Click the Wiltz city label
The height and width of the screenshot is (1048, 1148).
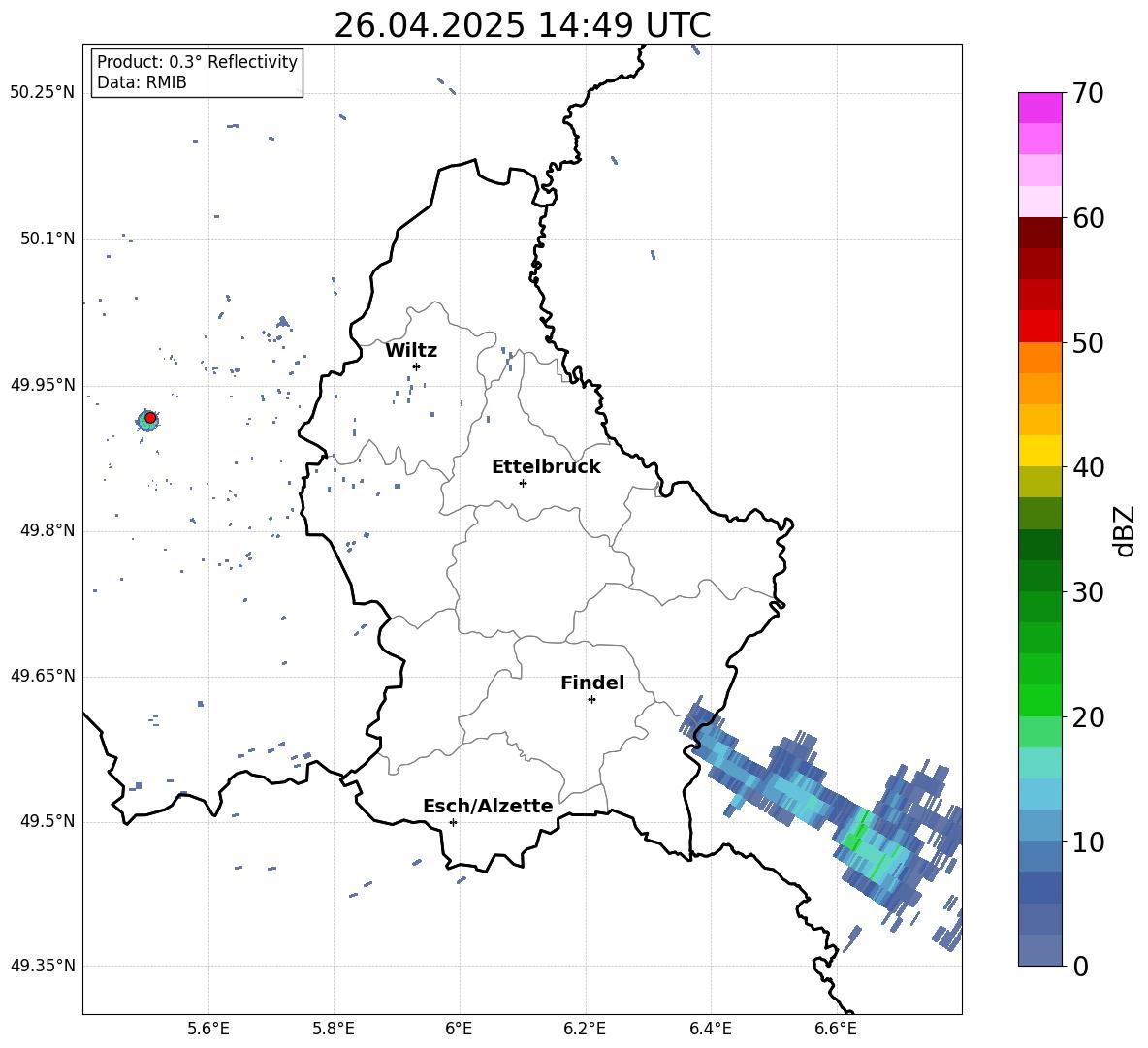(411, 351)
